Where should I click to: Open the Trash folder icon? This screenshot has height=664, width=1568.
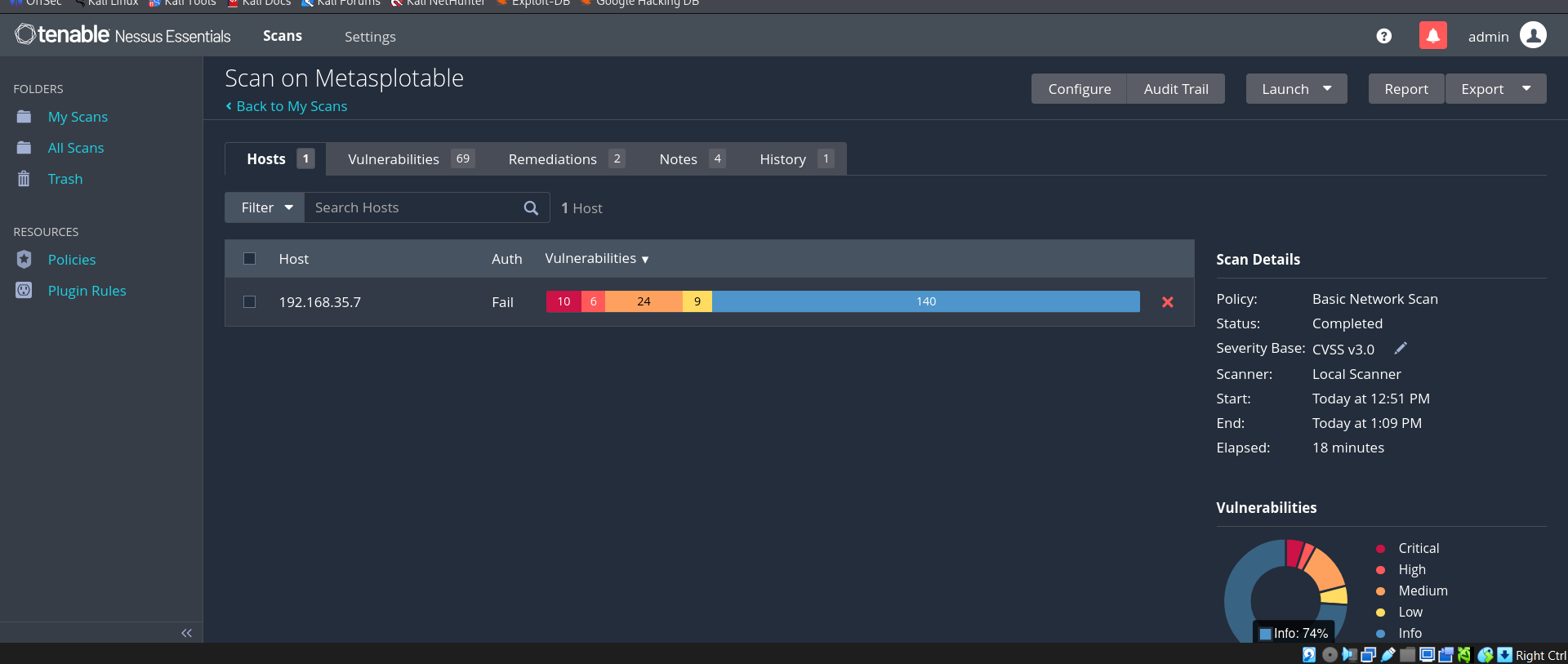coord(24,179)
